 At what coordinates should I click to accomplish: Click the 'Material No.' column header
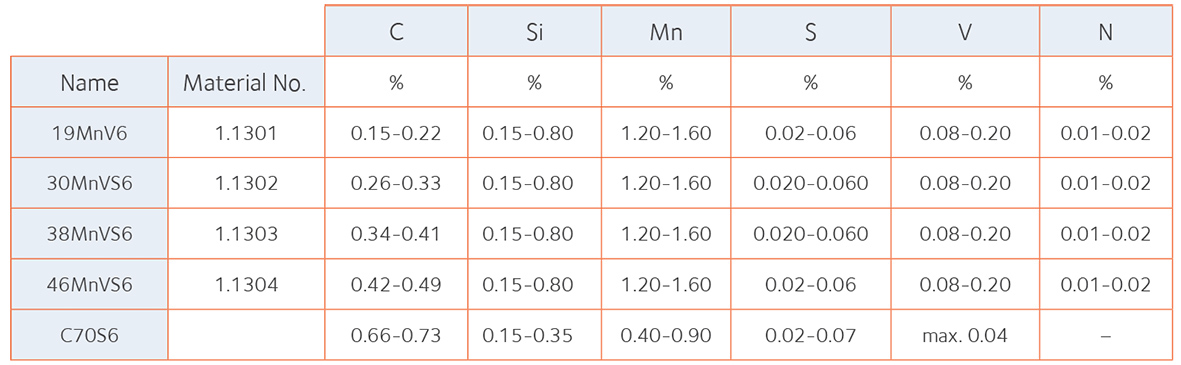pos(246,82)
